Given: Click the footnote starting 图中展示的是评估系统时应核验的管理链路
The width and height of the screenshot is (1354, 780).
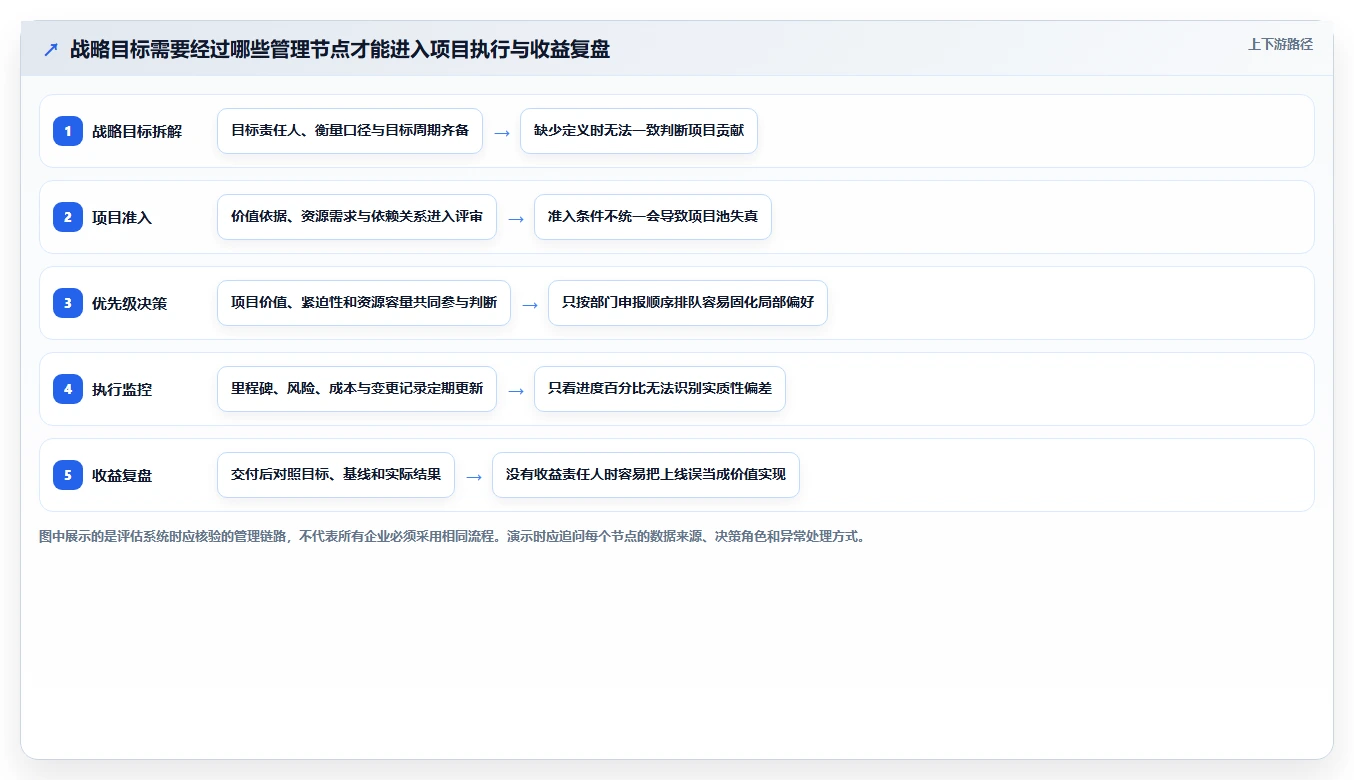Looking at the screenshot, I should (x=454, y=536).
